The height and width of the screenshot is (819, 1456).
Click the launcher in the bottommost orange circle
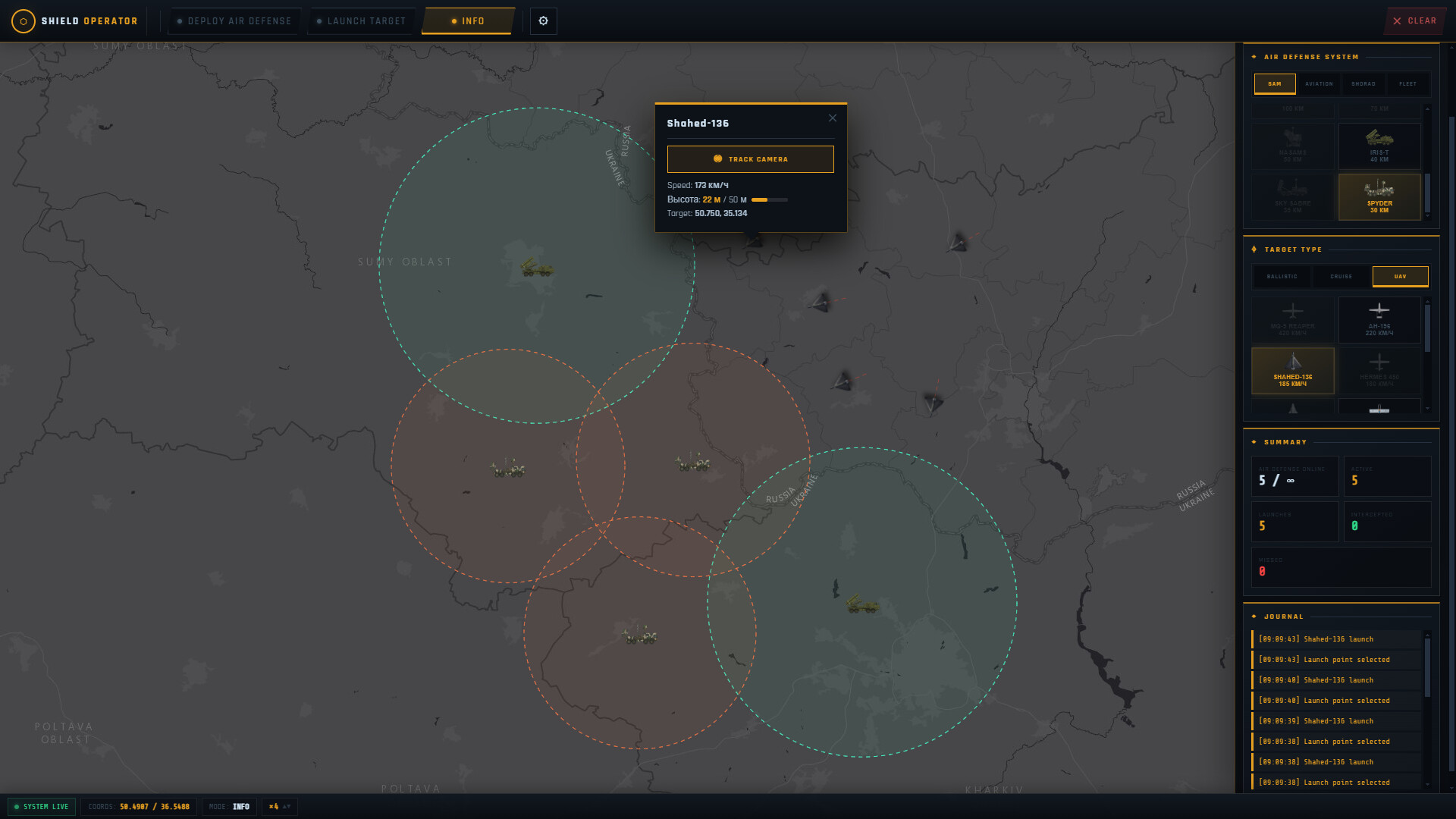(639, 635)
